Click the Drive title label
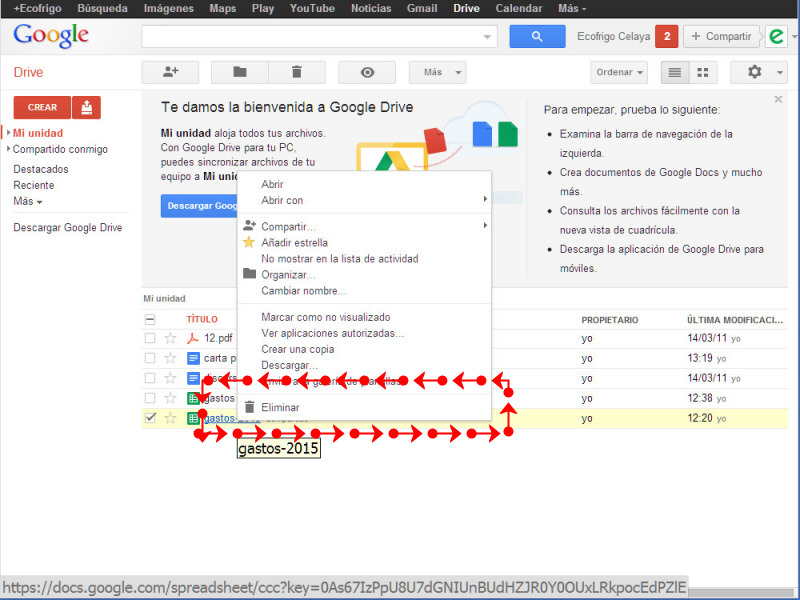The height and width of the screenshot is (600, 800). [x=28, y=72]
